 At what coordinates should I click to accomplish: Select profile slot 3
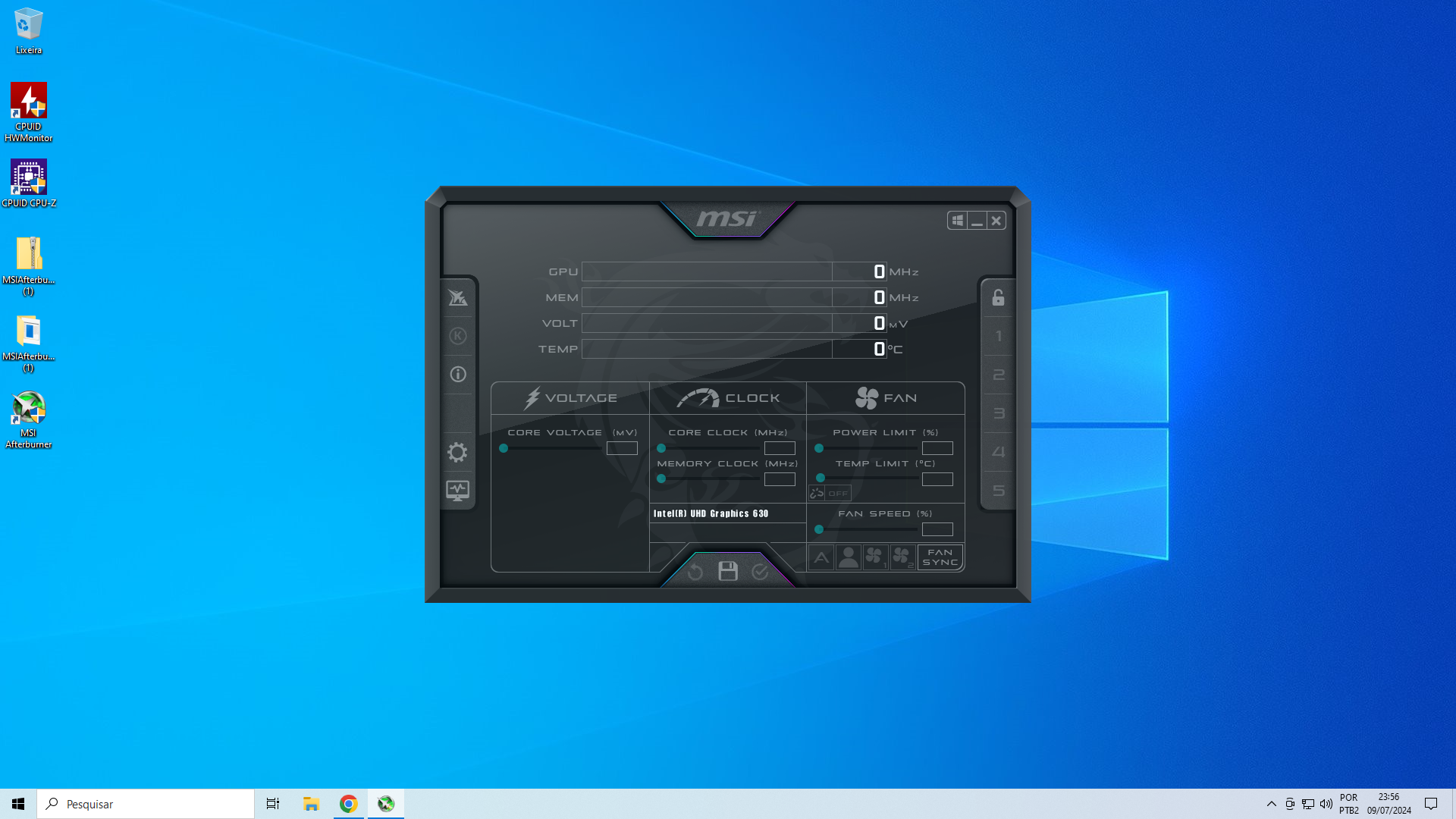999,413
